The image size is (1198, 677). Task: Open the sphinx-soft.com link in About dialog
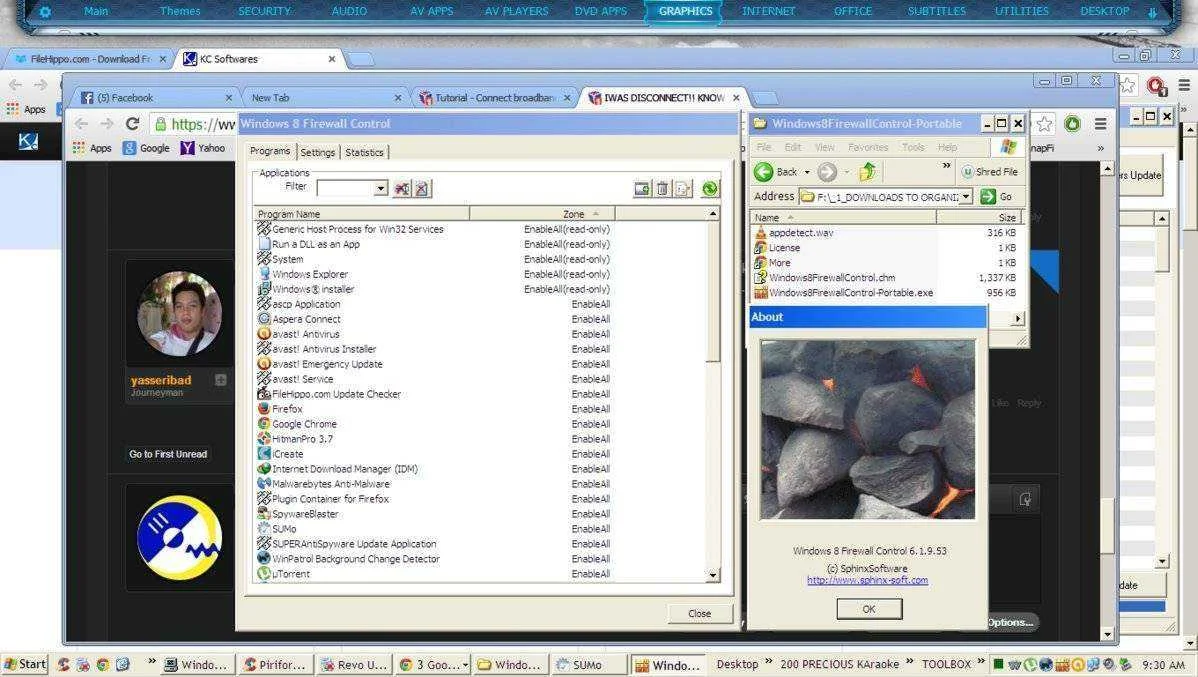[867, 580]
